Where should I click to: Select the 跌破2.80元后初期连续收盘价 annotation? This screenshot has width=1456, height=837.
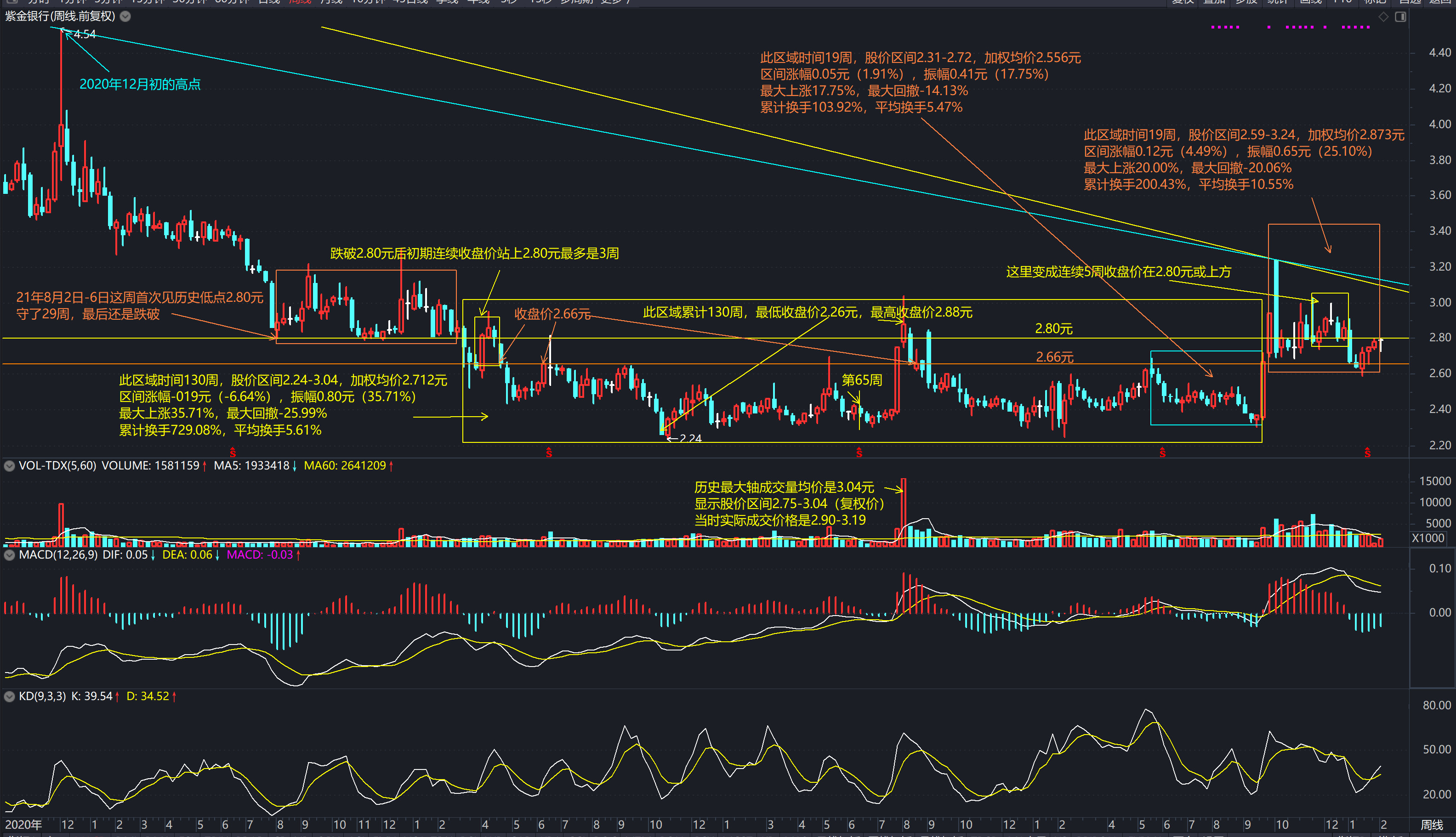(474, 254)
